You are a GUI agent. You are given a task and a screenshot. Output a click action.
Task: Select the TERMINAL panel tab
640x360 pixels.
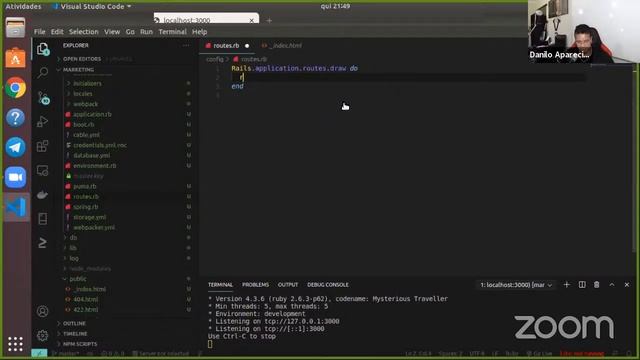coord(220,284)
